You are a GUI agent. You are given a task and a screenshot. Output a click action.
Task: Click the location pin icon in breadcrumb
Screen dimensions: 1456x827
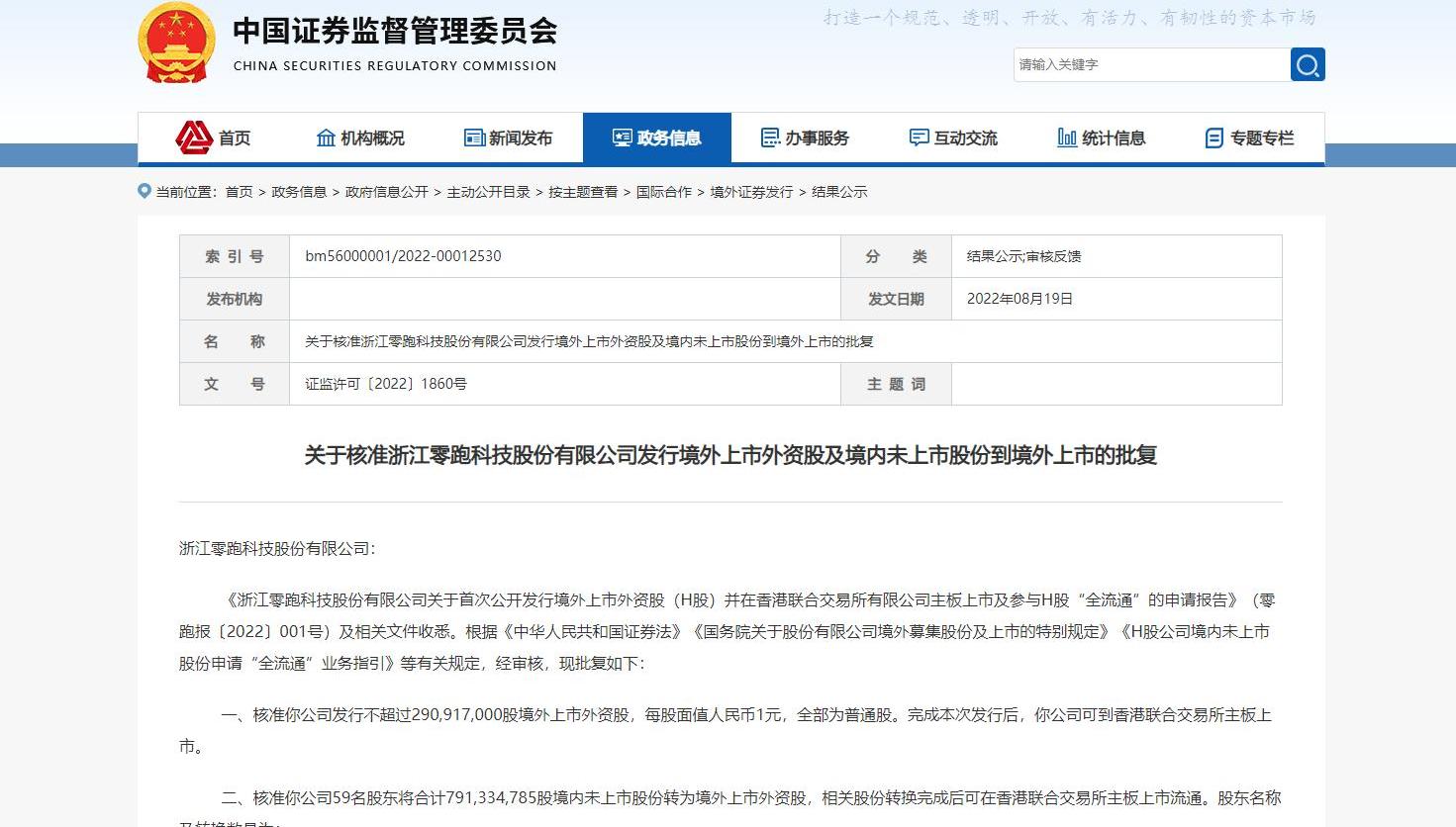click(x=145, y=191)
